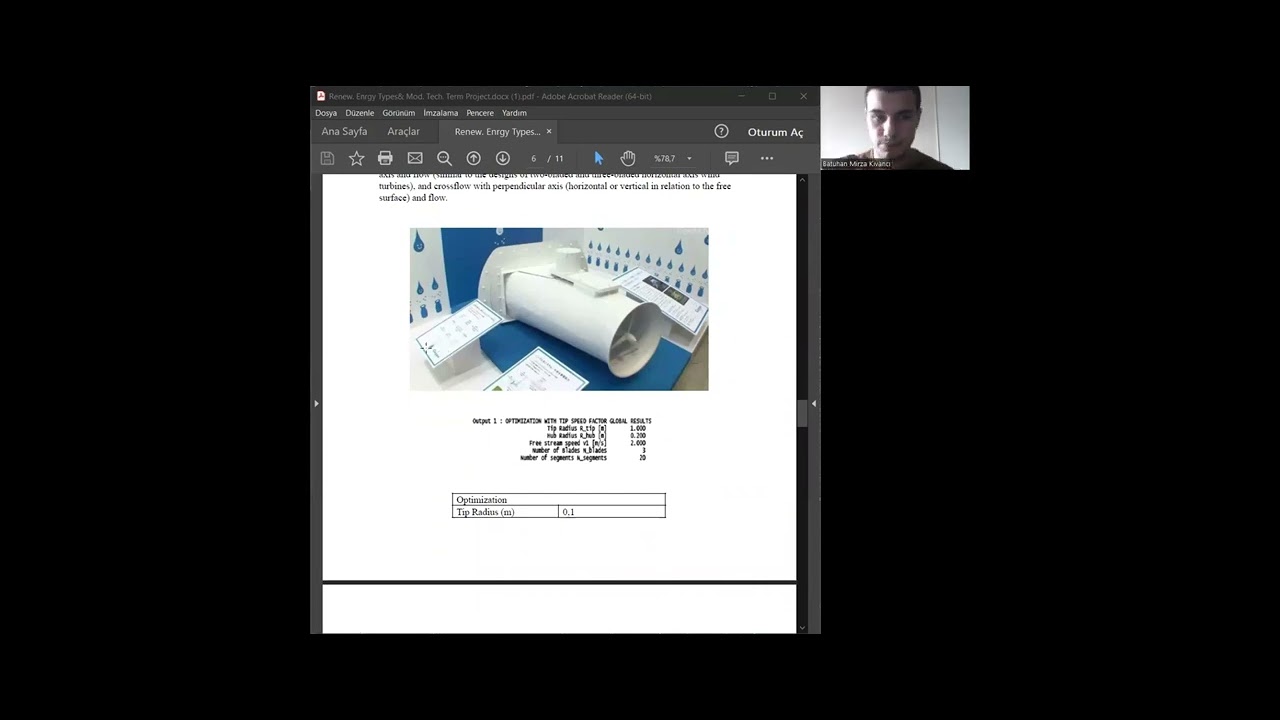Viewport: 1280px width, 720px height.
Task: Go to previous page arrow
Action: coord(474,158)
